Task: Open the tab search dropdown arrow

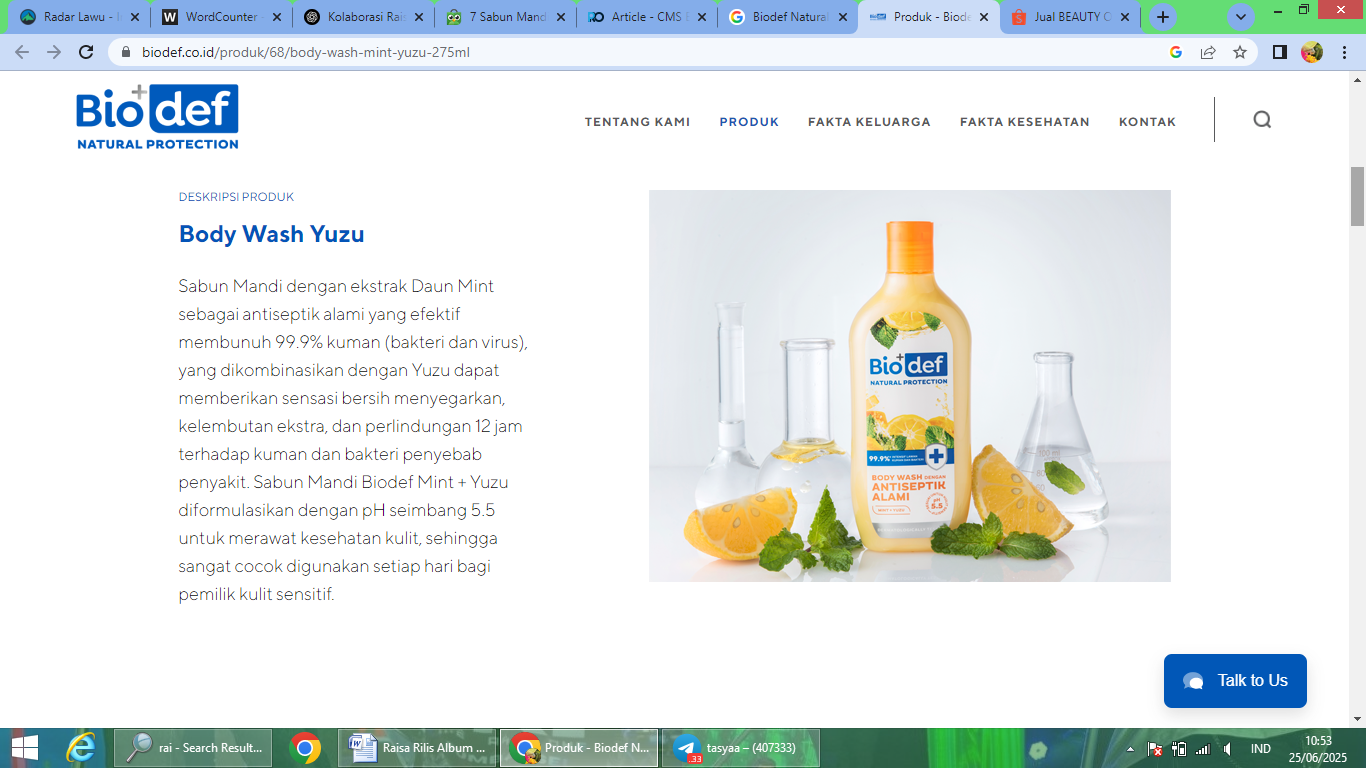Action: pos(1241,17)
